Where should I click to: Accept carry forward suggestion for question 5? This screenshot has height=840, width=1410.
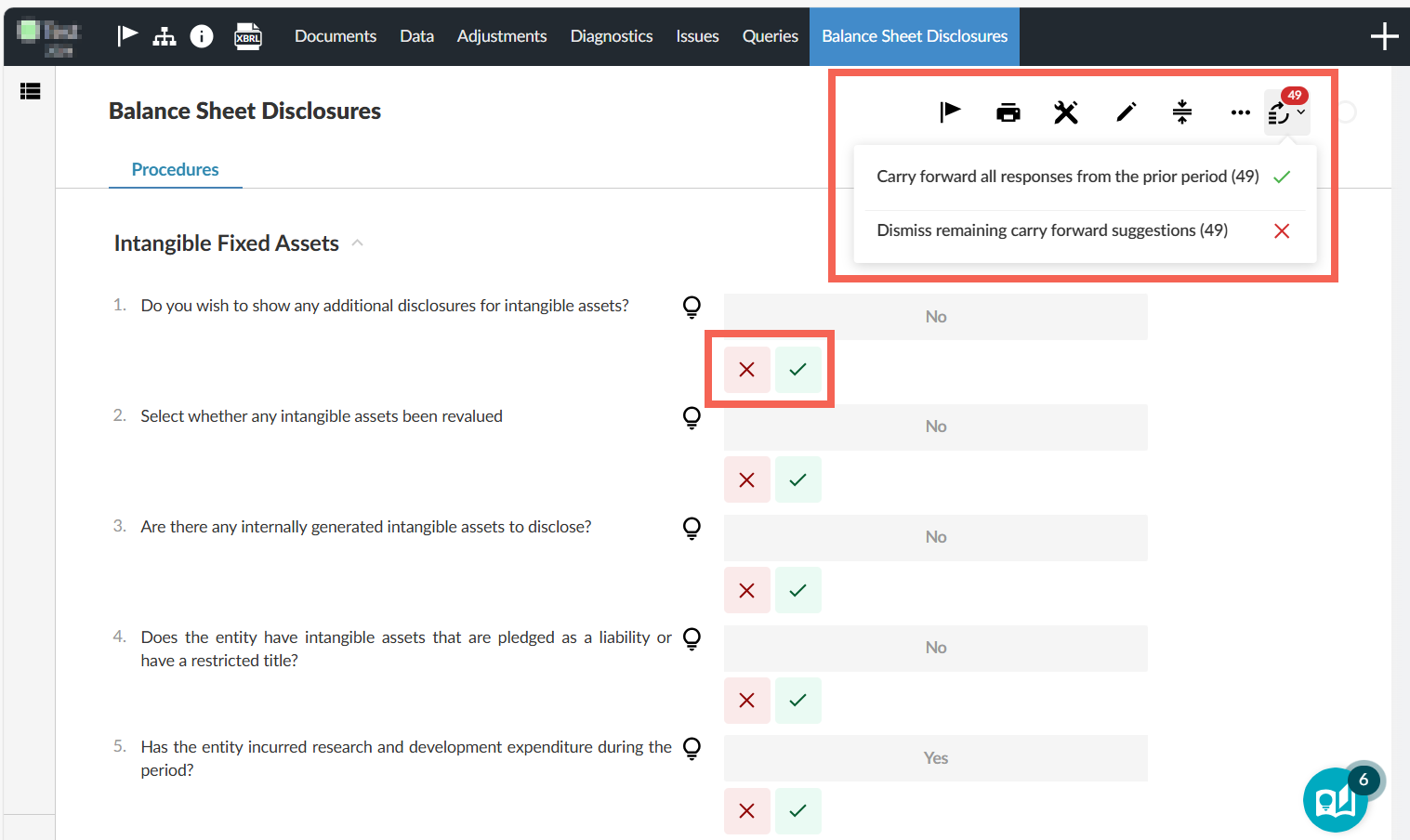point(798,811)
